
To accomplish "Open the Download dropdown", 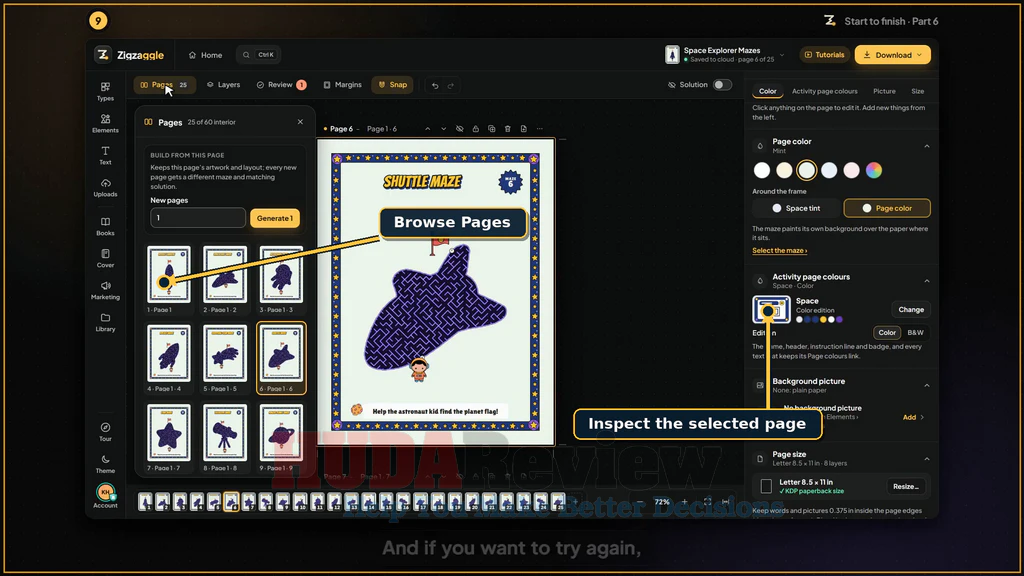I will 892,55.
